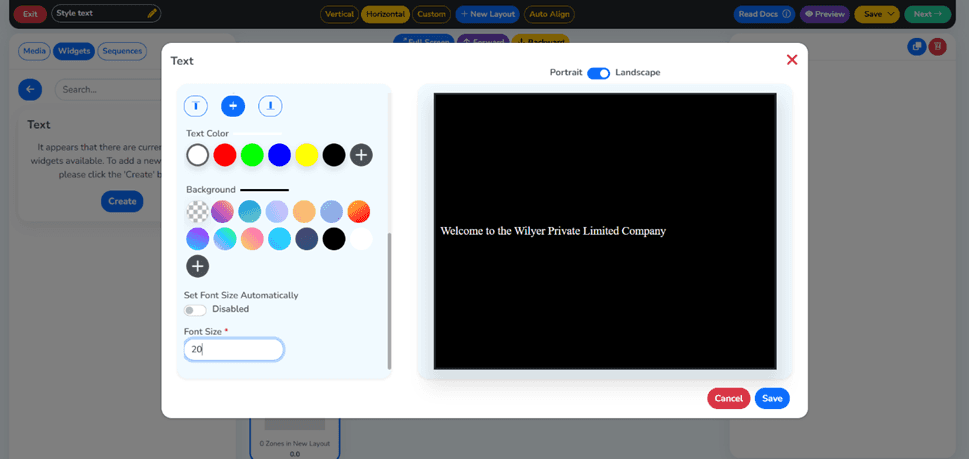Open Read Docs
The width and height of the screenshot is (969, 459).
[764, 14]
